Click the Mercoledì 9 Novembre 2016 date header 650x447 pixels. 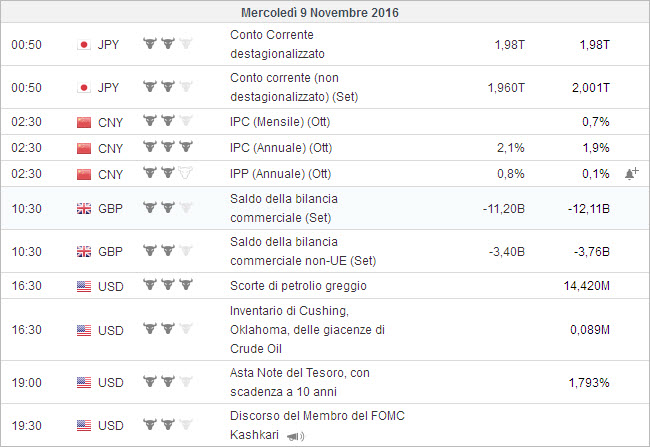click(325, 13)
